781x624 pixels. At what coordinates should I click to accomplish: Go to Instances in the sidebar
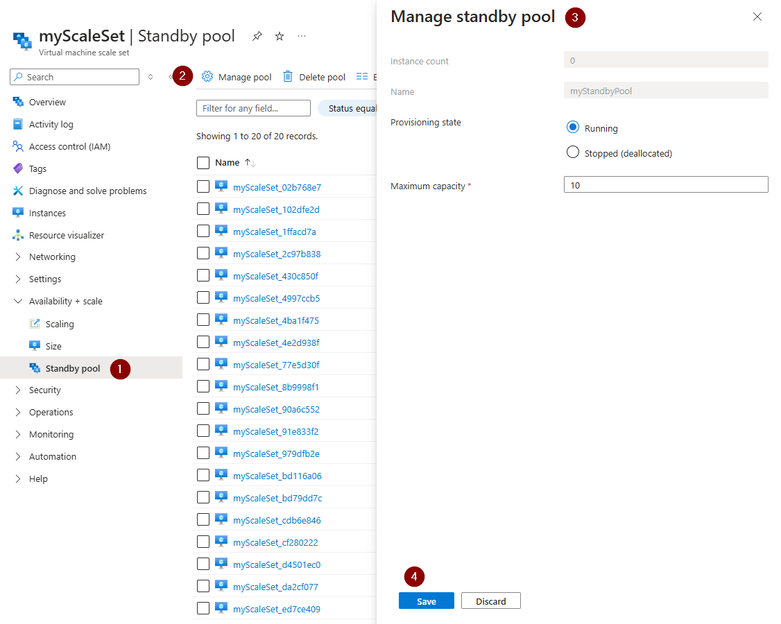[x=47, y=213]
